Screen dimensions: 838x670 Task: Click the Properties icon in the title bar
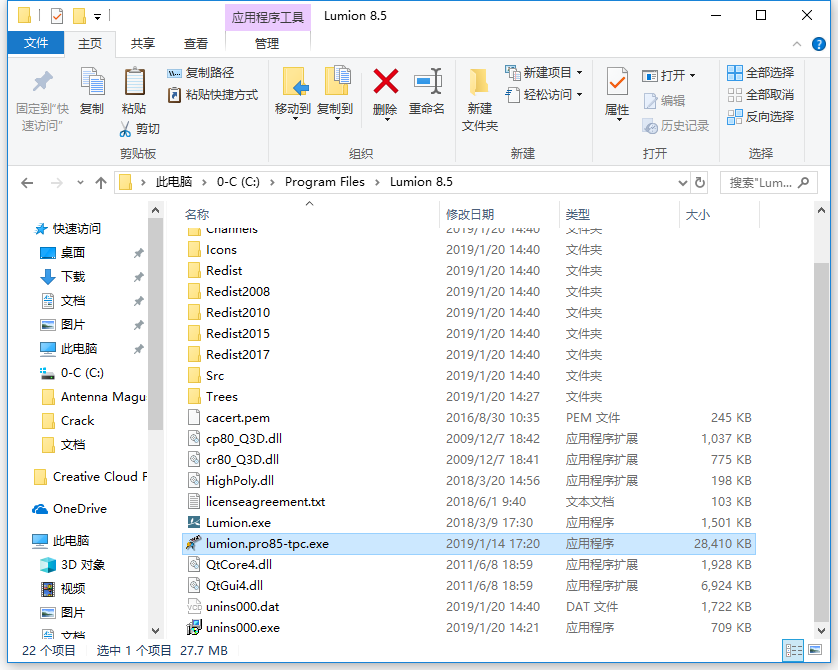(x=57, y=16)
